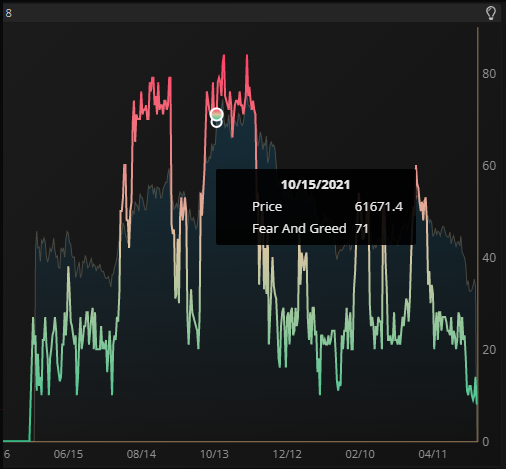Click the 40 value axis label
Image resolution: width=506 pixels, height=469 pixels.
pyautogui.click(x=489, y=258)
